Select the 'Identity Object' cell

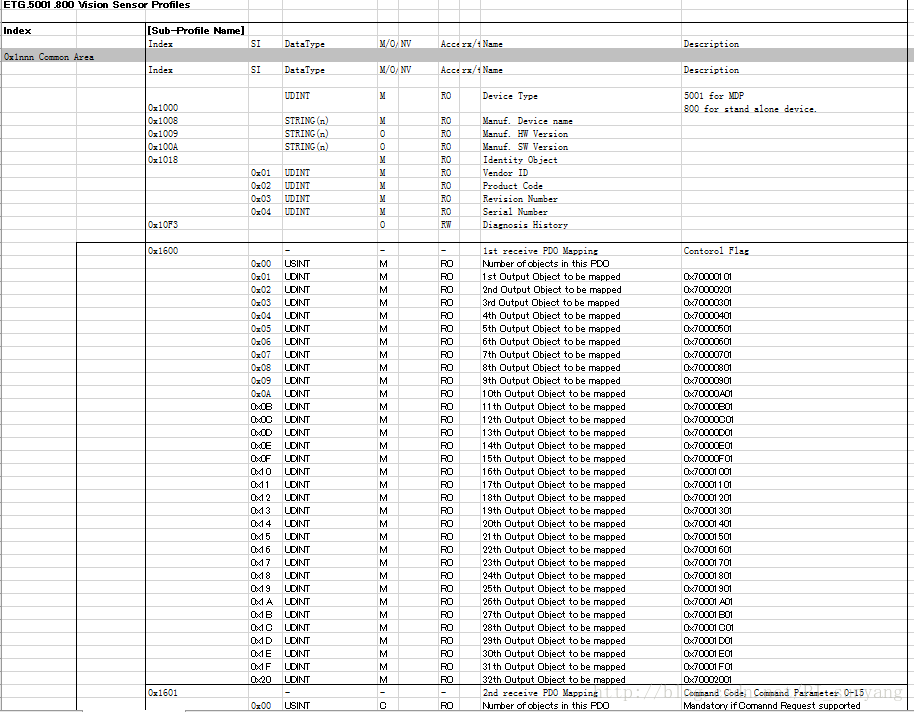pyautogui.click(x=520, y=160)
